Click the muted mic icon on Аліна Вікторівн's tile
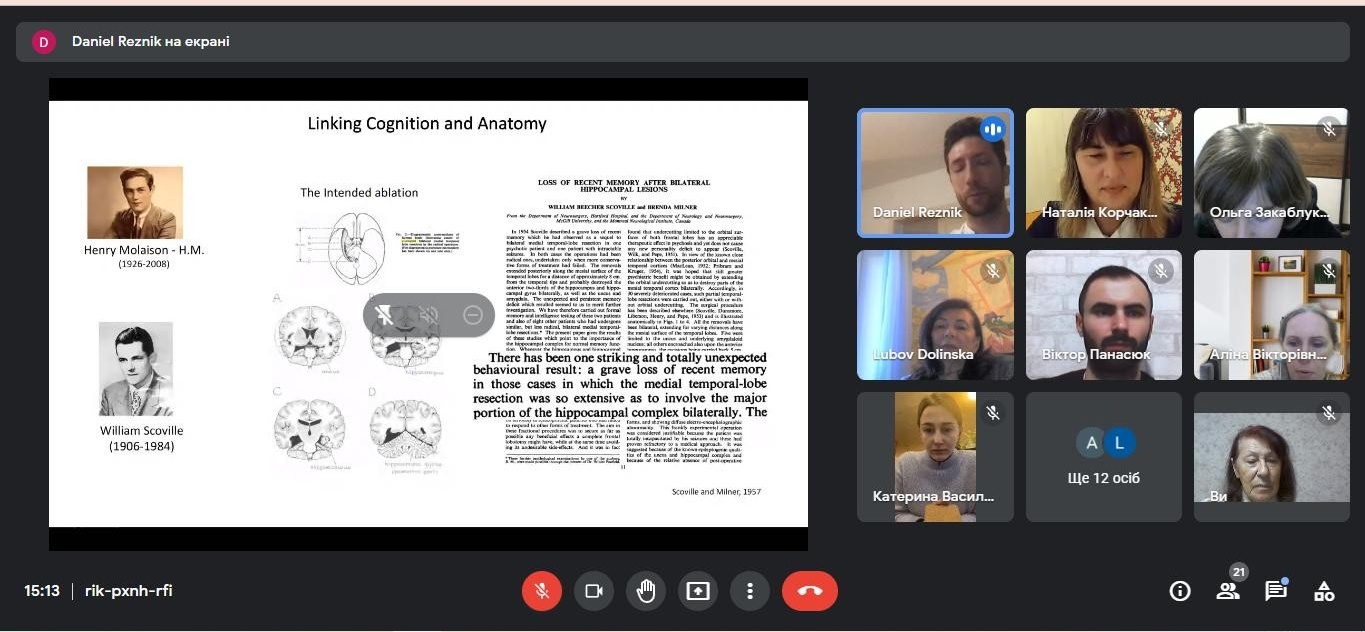The height and width of the screenshot is (632, 1365). (x=1328, y=271)
